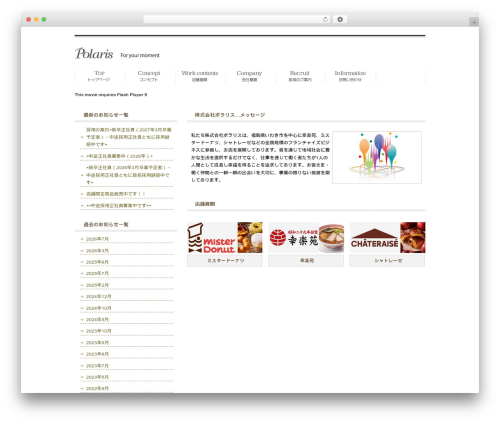Click the Polaris logo
Image resolution: width=500 pixels, height=423 pixels.
(94, 53)
